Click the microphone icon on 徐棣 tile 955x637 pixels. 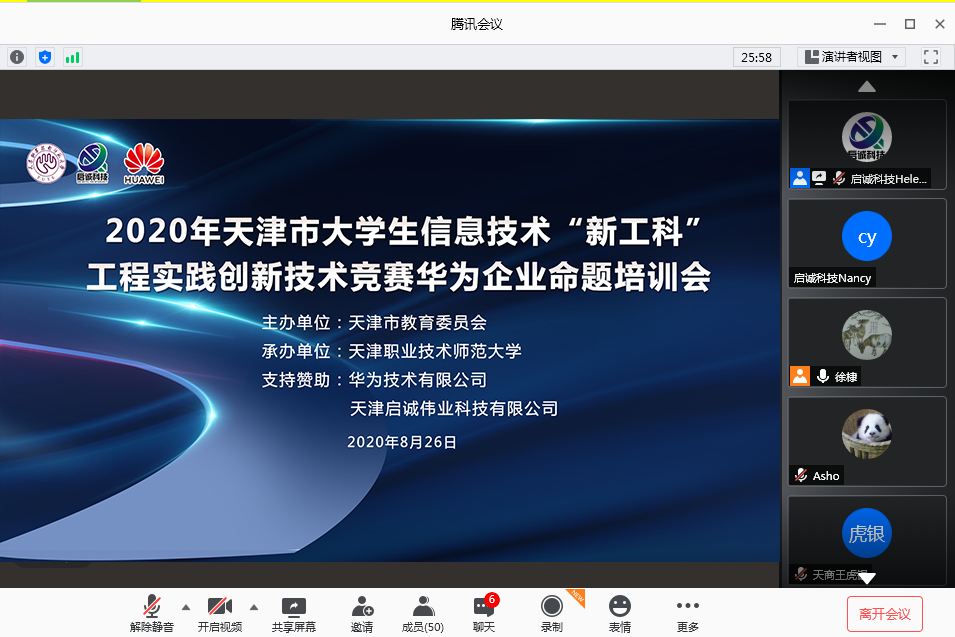[x=823, y=376]
